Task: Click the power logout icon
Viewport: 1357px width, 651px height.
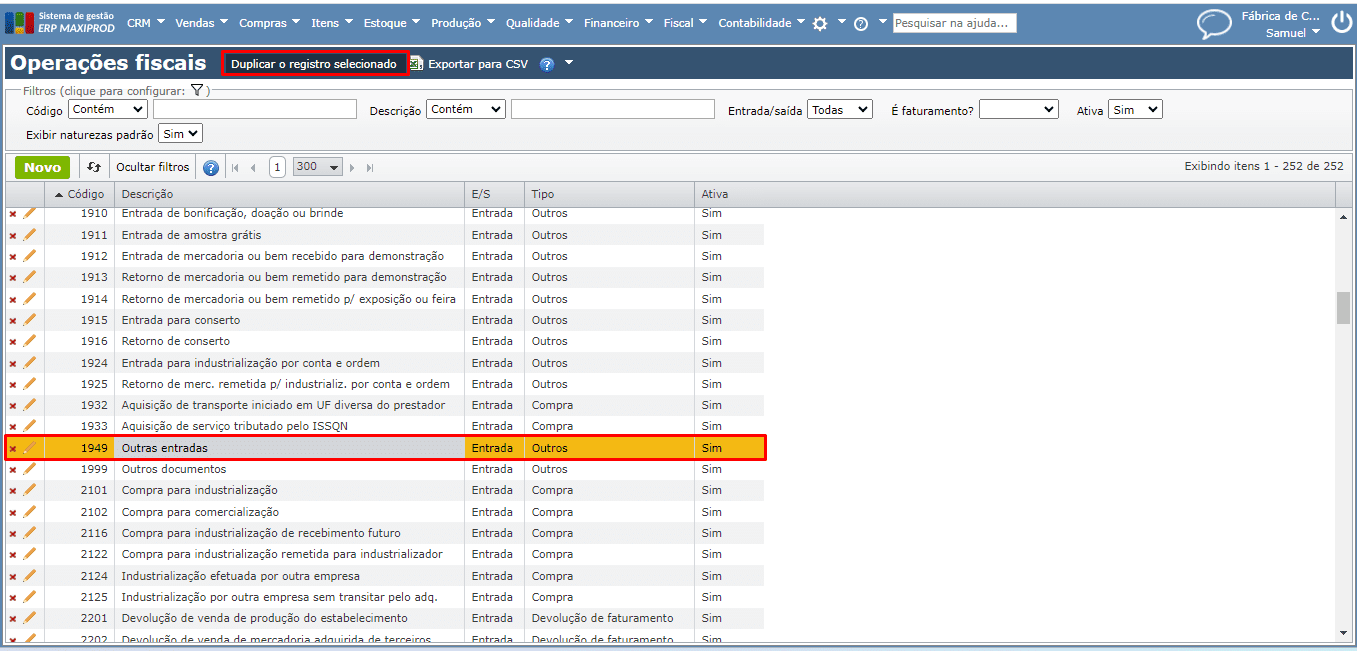Action: pyautogui.click(x=1340, y=23)
